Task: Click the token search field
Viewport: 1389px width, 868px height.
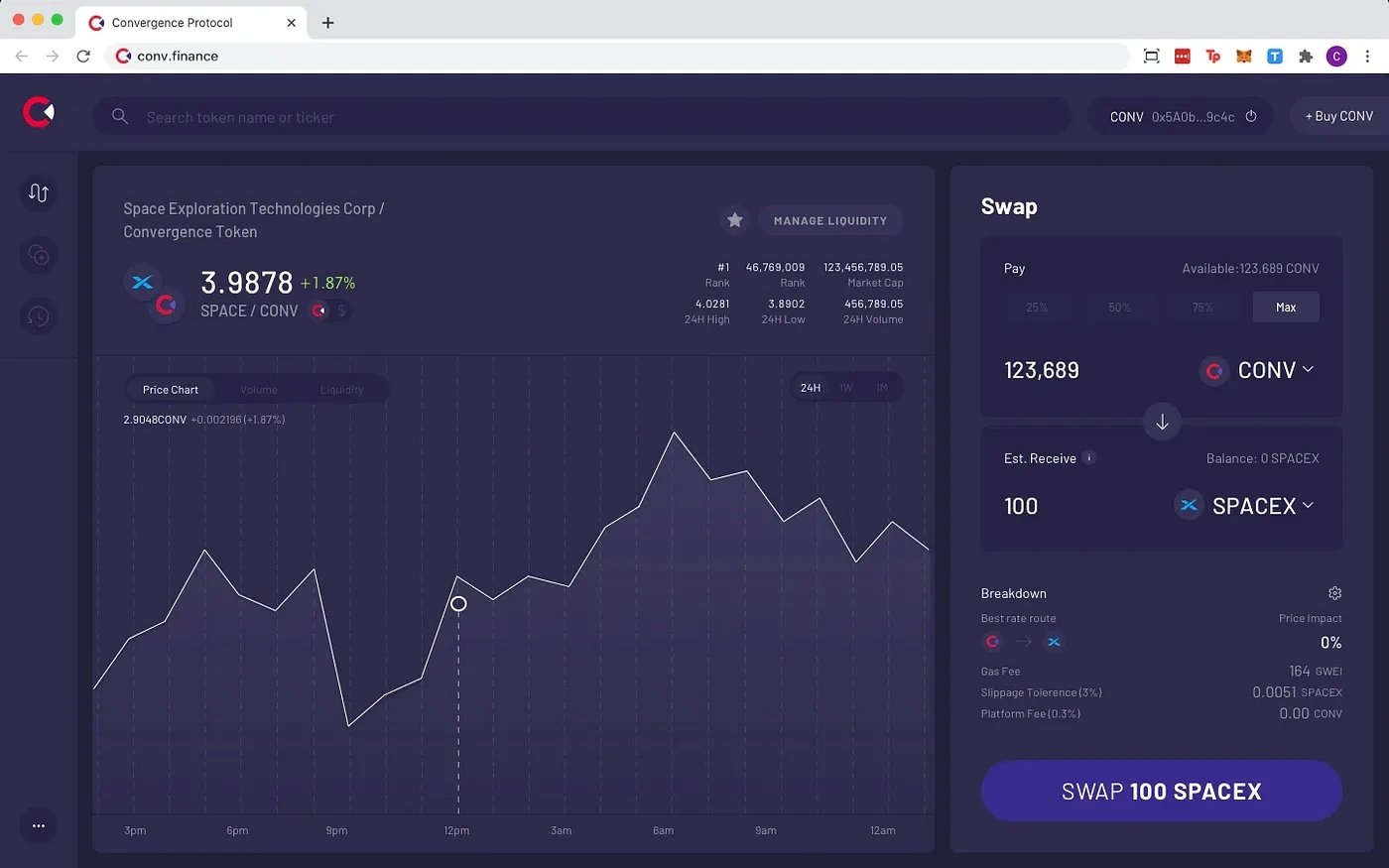Action: click(581, 116)
